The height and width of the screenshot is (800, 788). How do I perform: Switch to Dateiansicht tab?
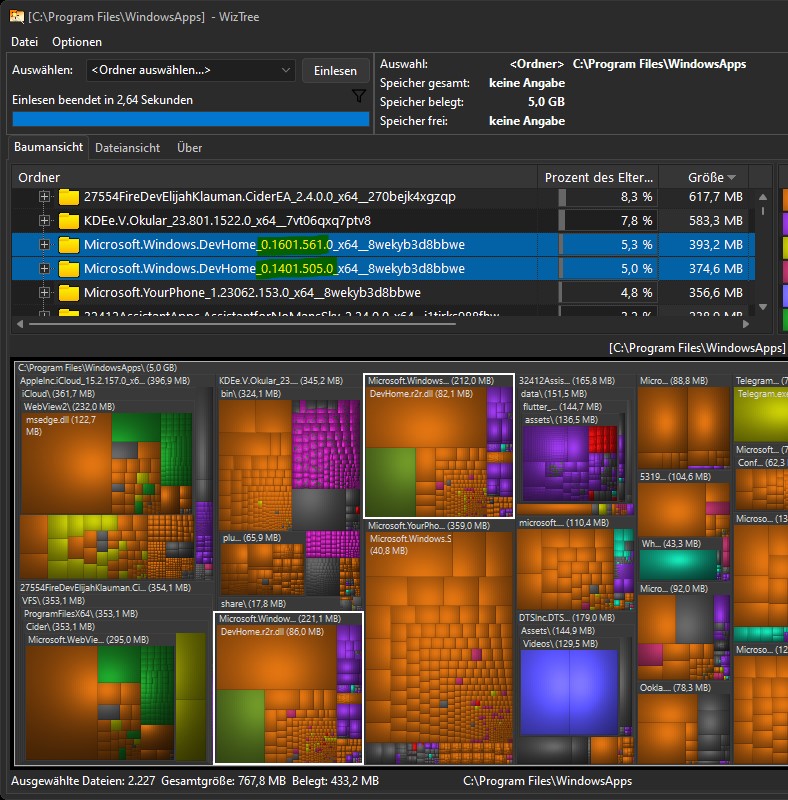(x=128, y=148)
